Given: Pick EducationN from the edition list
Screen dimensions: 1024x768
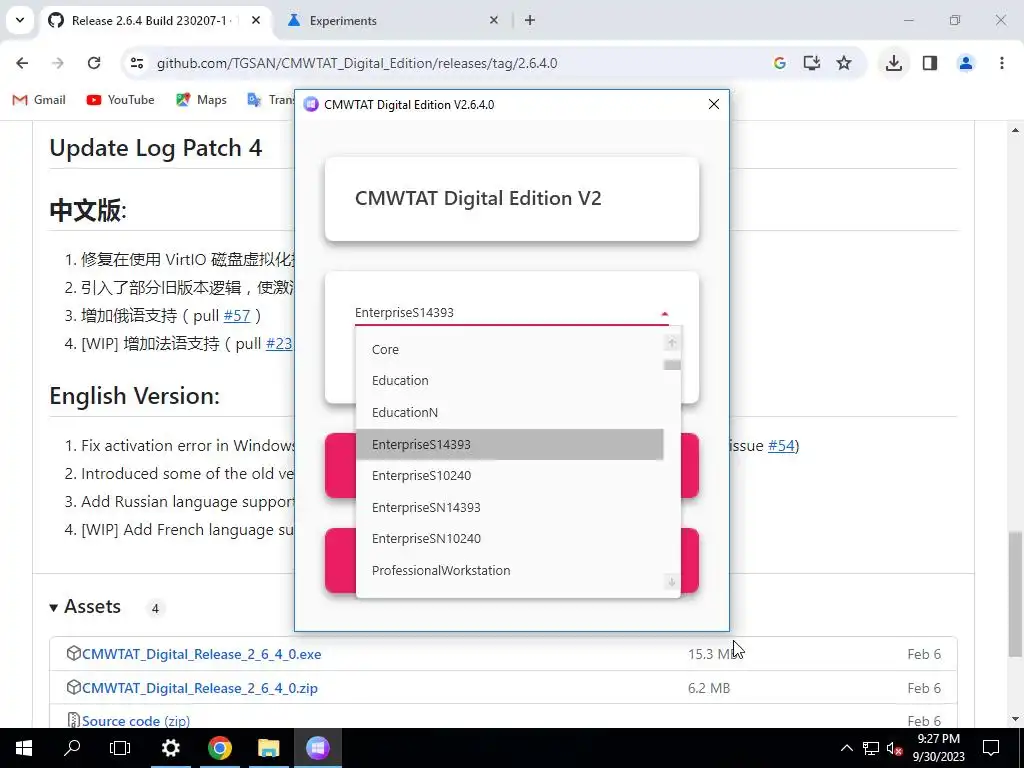Looking at the screenshot, I should pyautogui.click(x=509, y=413).
